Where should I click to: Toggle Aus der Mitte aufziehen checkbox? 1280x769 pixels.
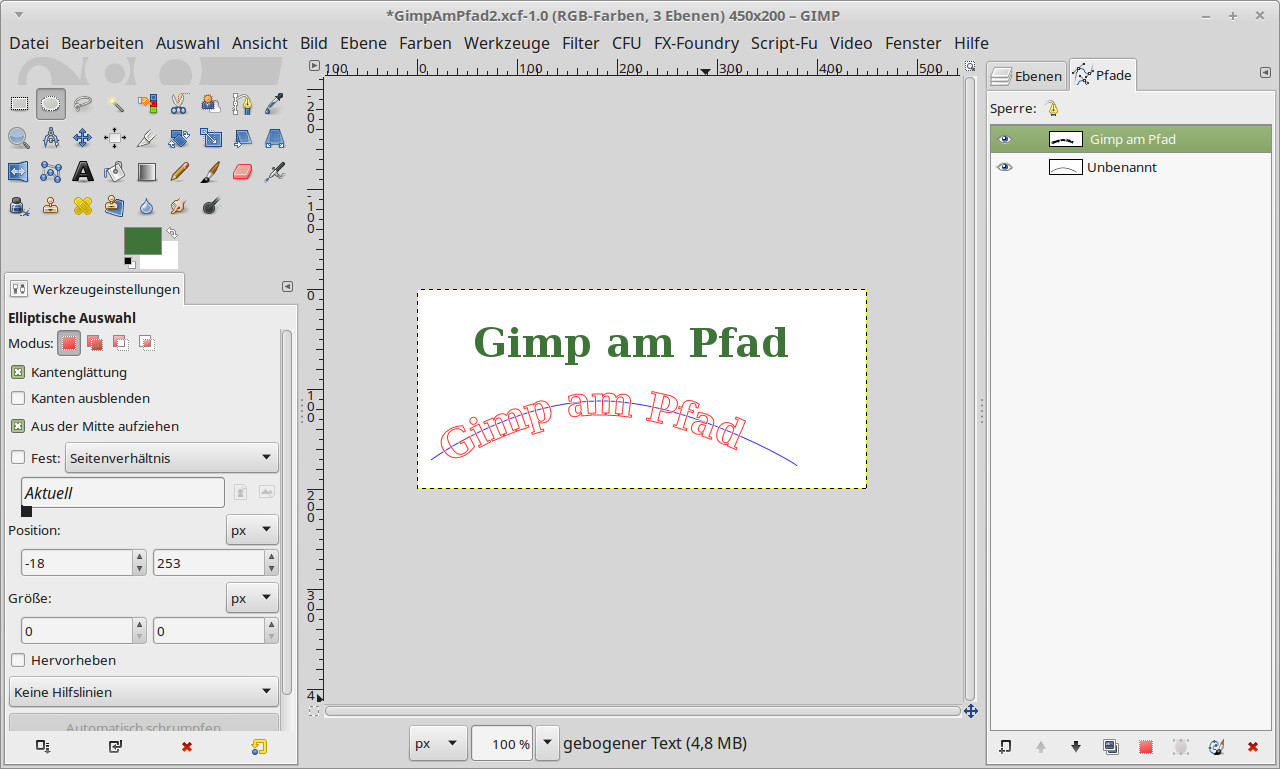click(x=18, y=426)
